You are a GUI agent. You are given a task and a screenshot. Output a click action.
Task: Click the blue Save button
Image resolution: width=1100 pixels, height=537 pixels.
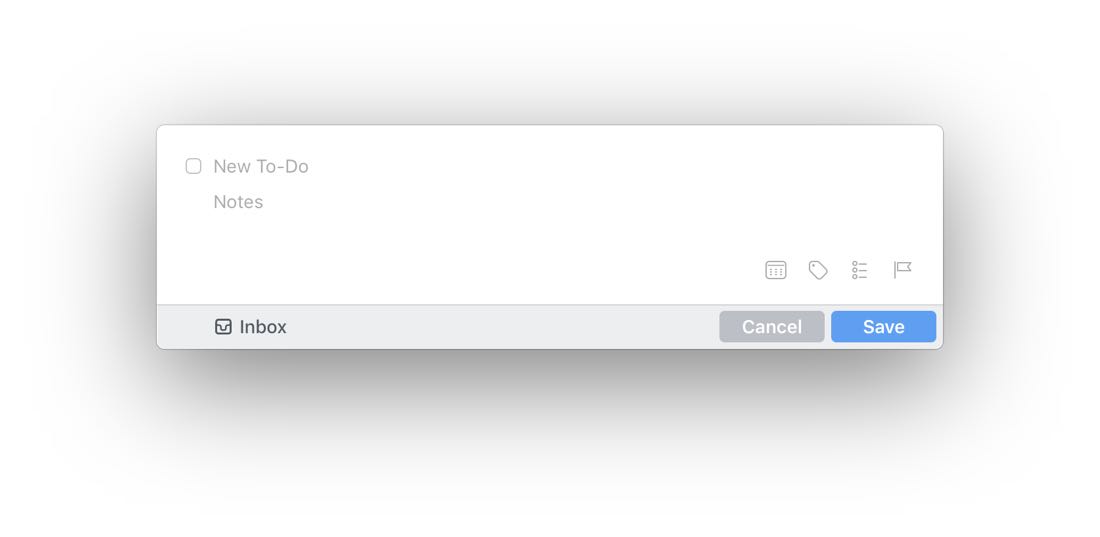point(883,326)
